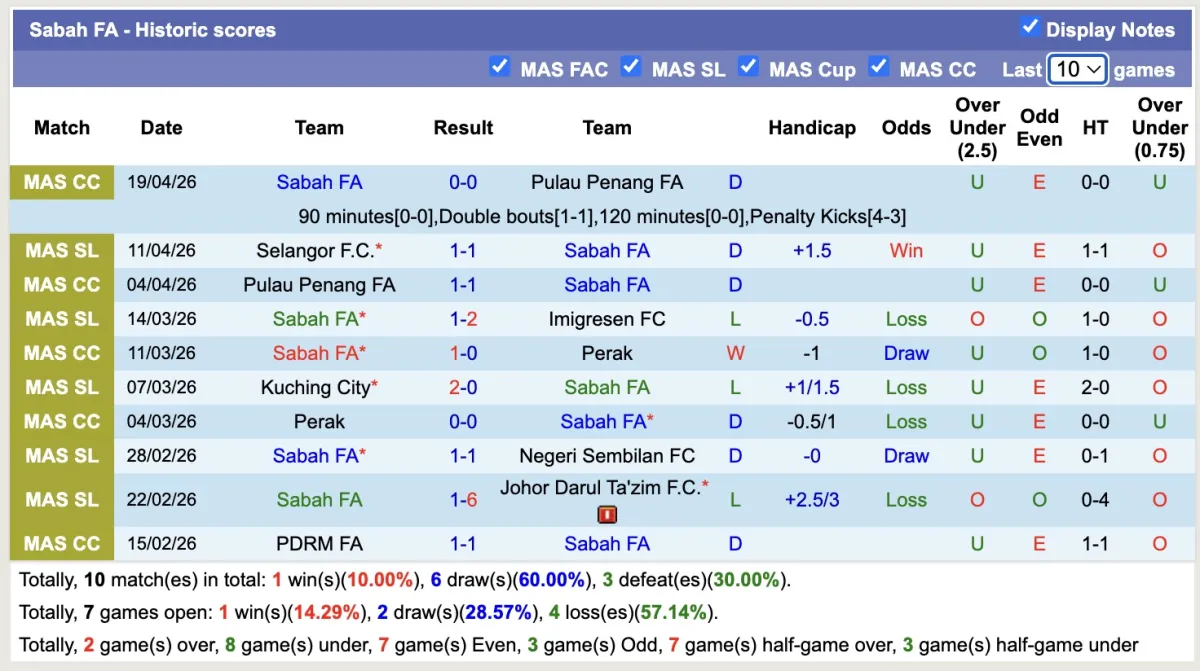Click the PDRM FA team link
This screenshot has height=671, width=1200.
(x=319, y=544)
